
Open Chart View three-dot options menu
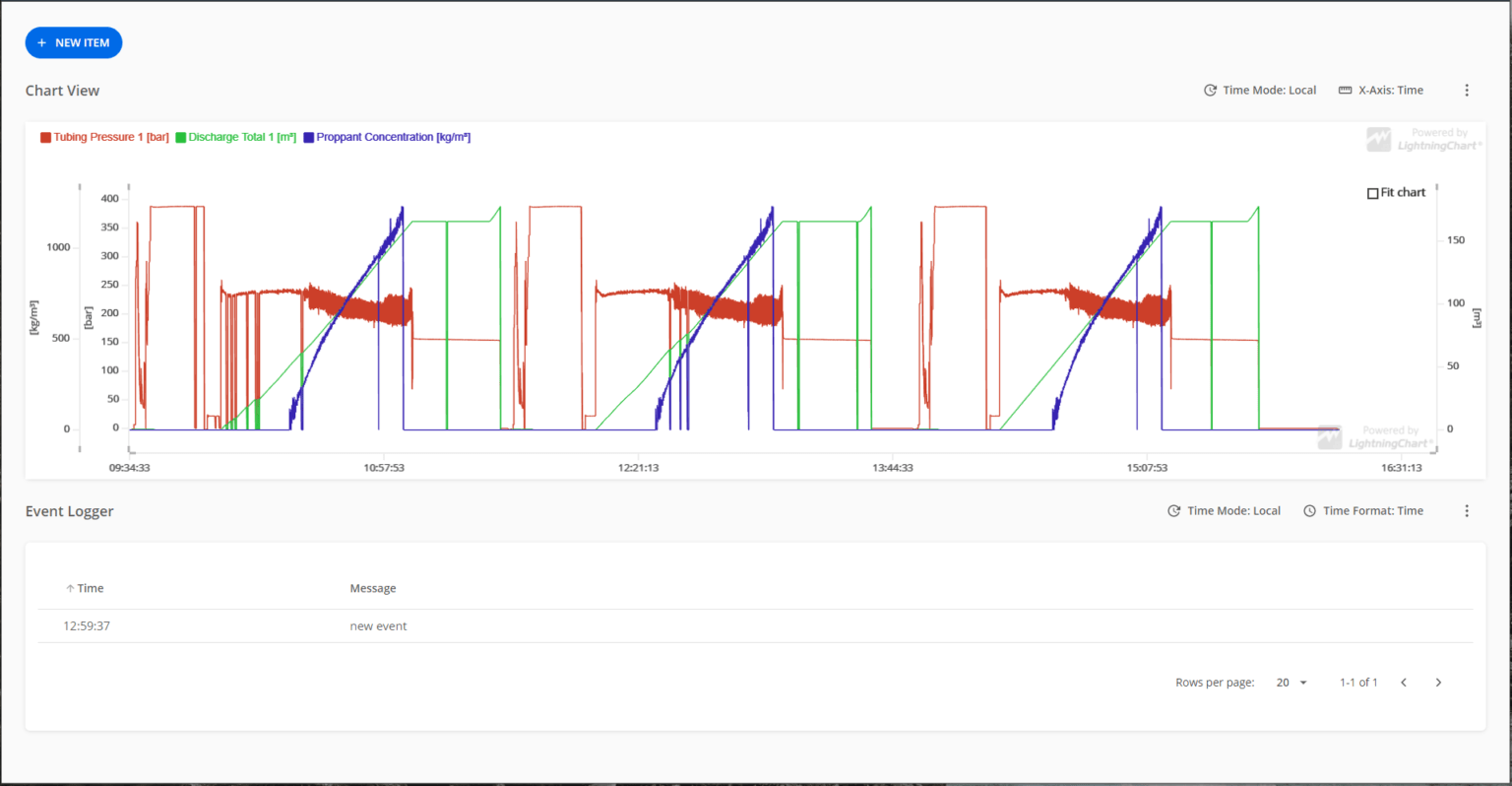pos(1467,91)
